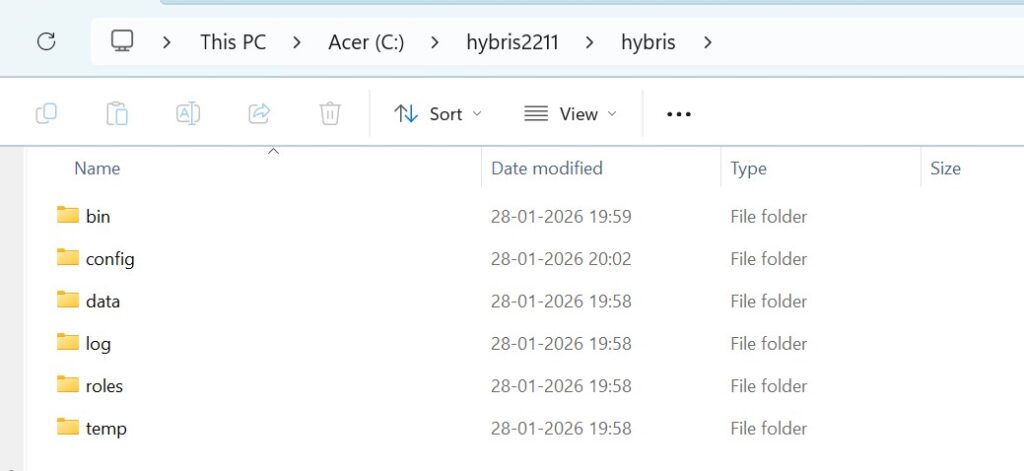
Task: Select the config folder name
Action: point(110,259)
